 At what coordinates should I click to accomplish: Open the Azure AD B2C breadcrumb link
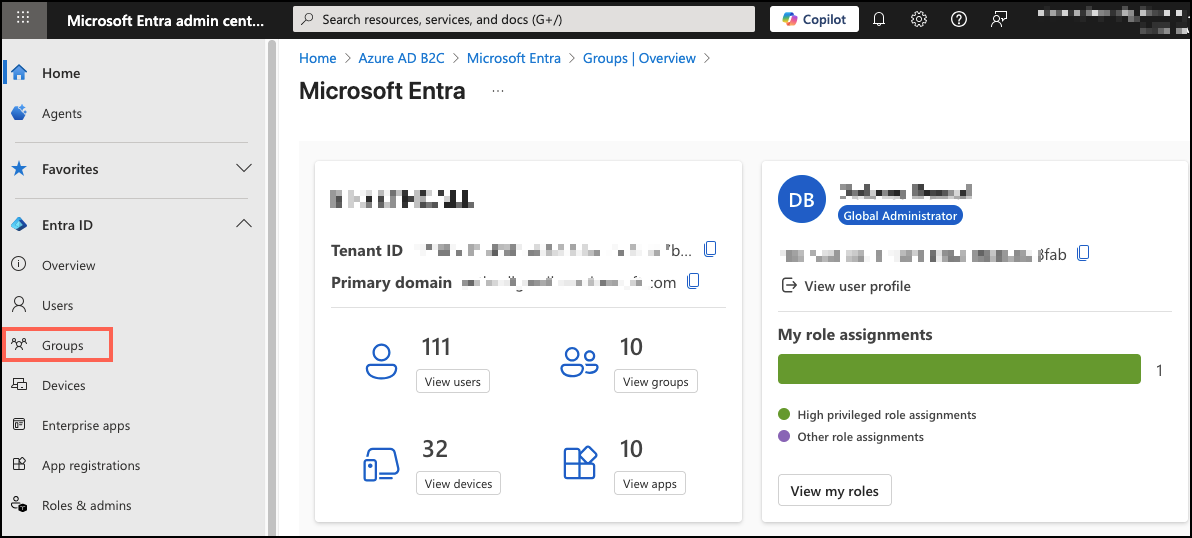click(401, 58)
